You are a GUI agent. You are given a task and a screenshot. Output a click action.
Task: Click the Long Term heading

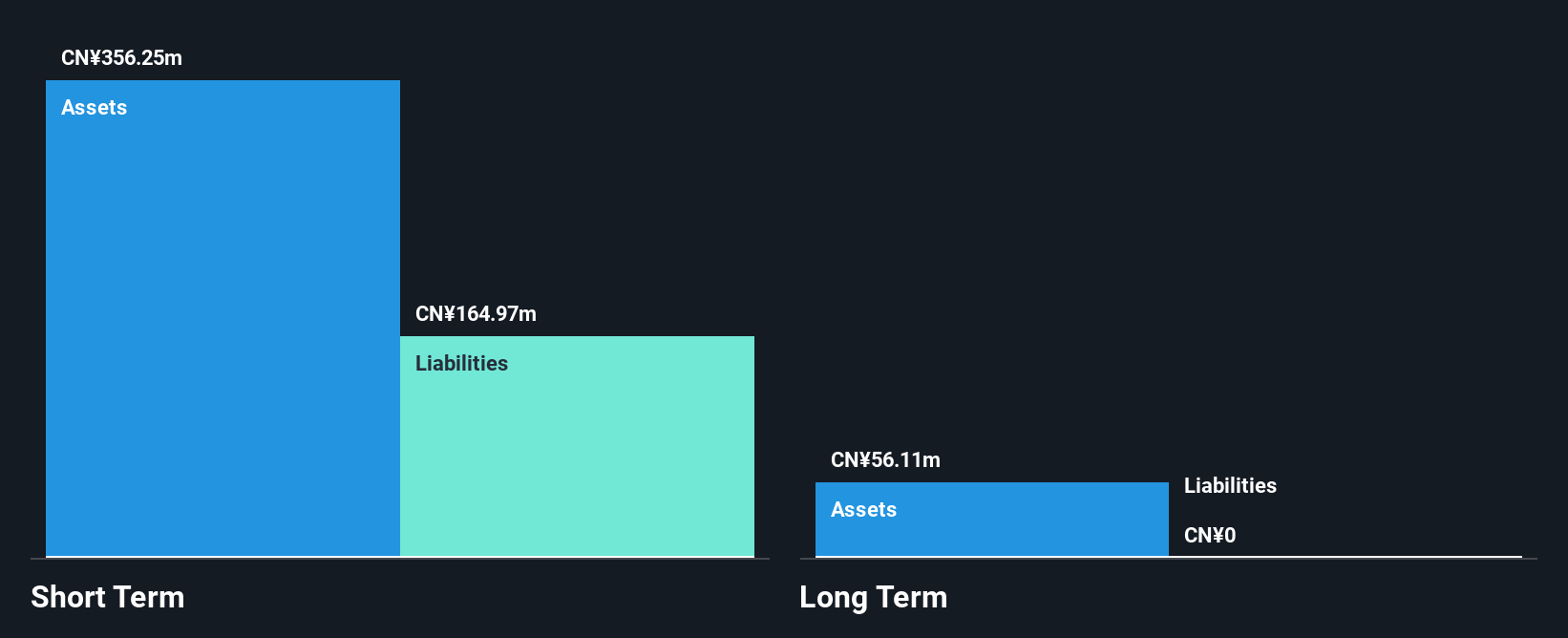tap(874, 597)
